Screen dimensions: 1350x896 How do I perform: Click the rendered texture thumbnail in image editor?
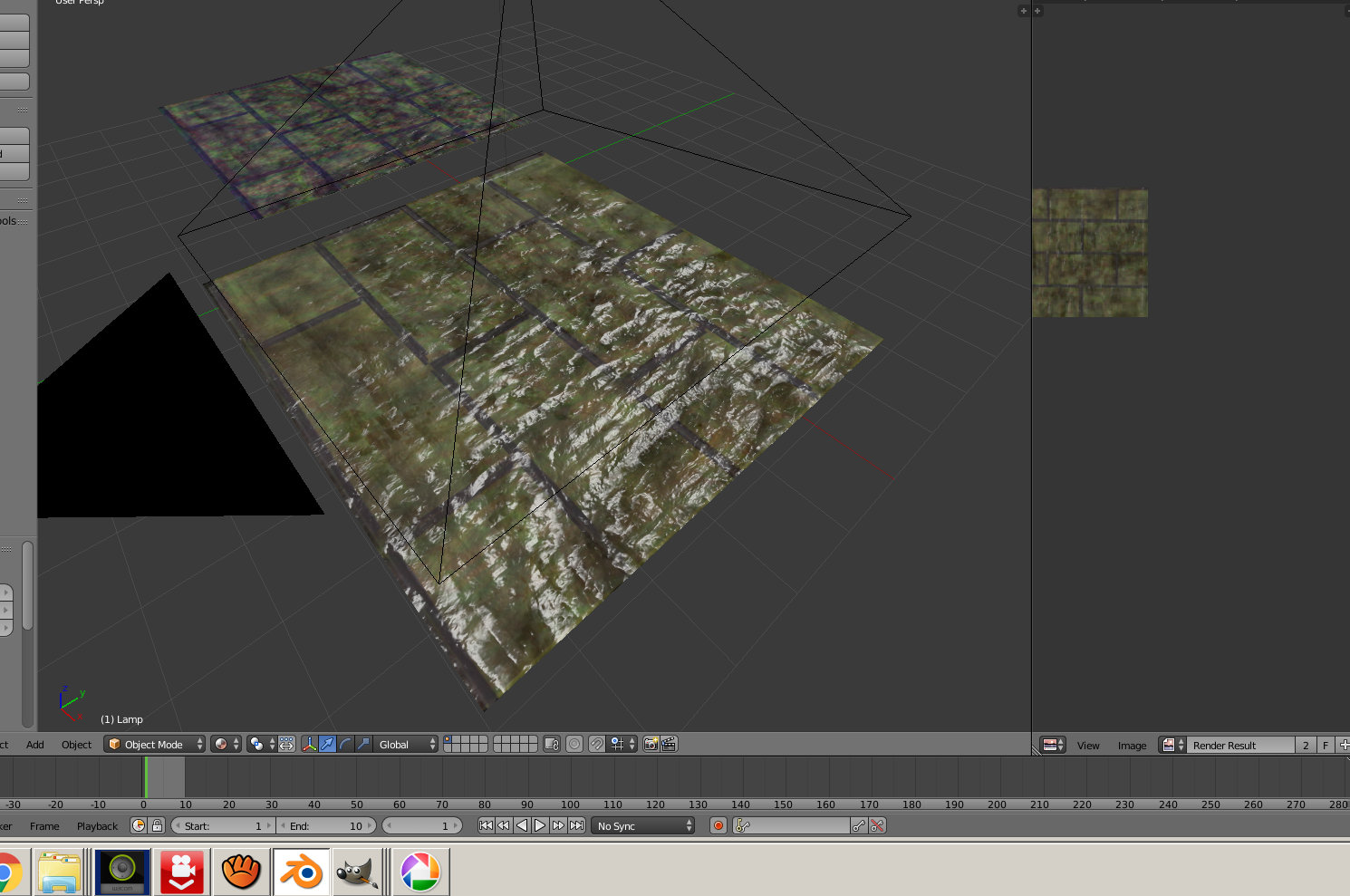pyautogui.click(x=1090, y=253)
